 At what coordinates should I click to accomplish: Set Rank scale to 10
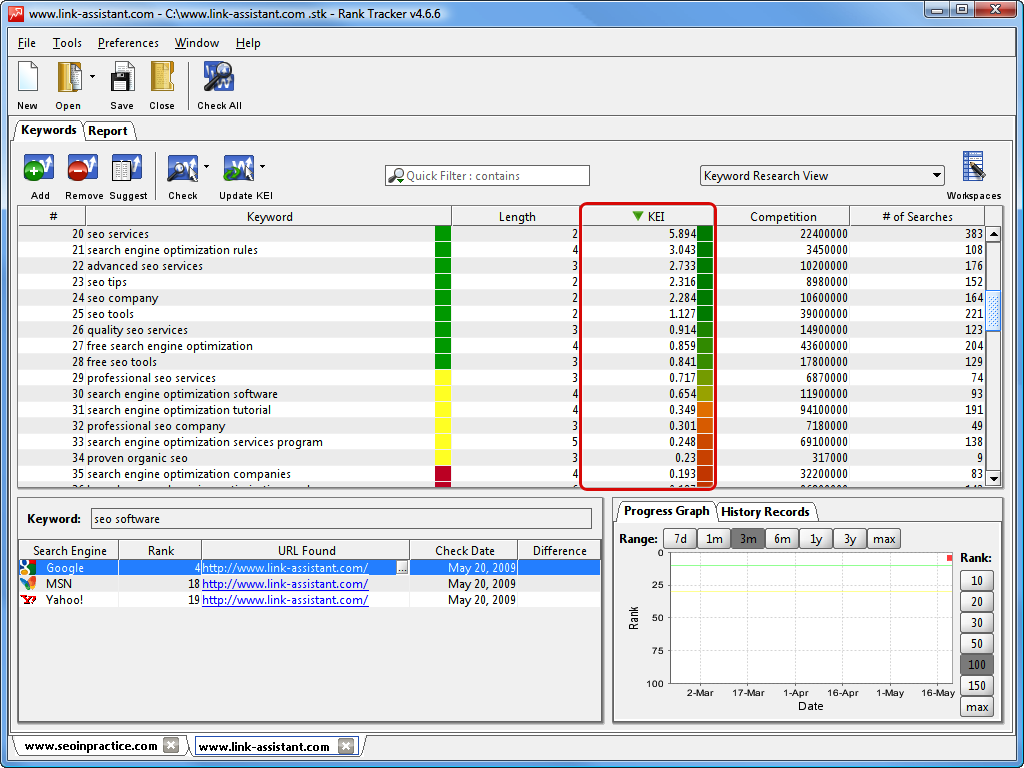[976, 581]
